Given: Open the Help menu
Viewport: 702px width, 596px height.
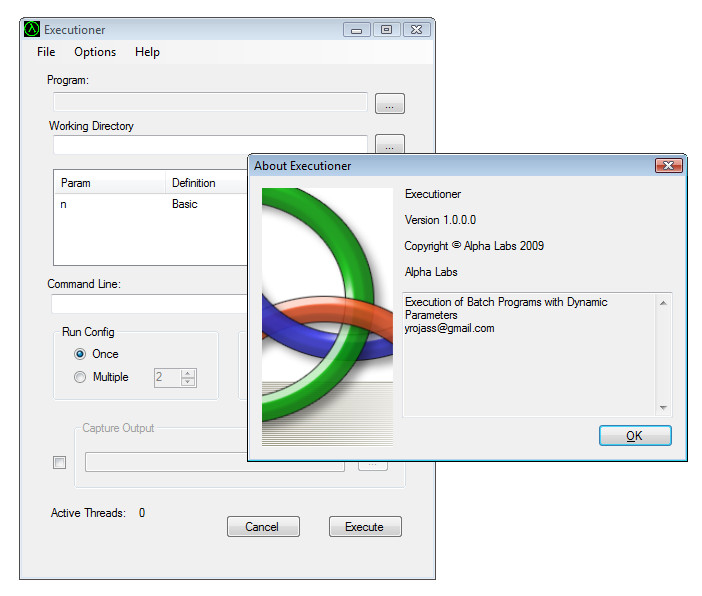Looking at the screenshot, I should [x=147, y=52].
